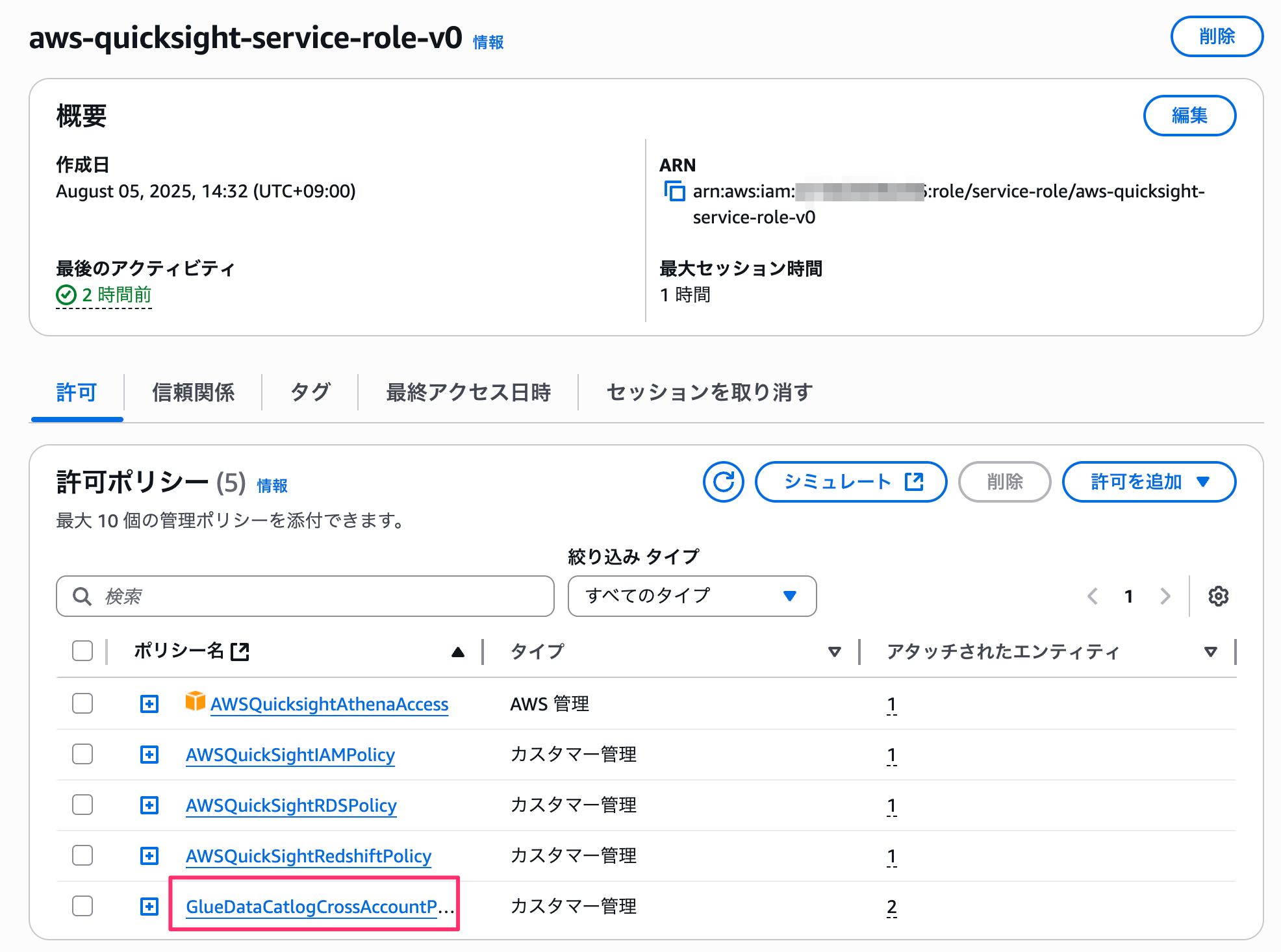Viewport: 1281px width, 952px height.
Task: Click attached entities count for AWSQuickSightIAMPolicy
Action: tap(892, 755)
